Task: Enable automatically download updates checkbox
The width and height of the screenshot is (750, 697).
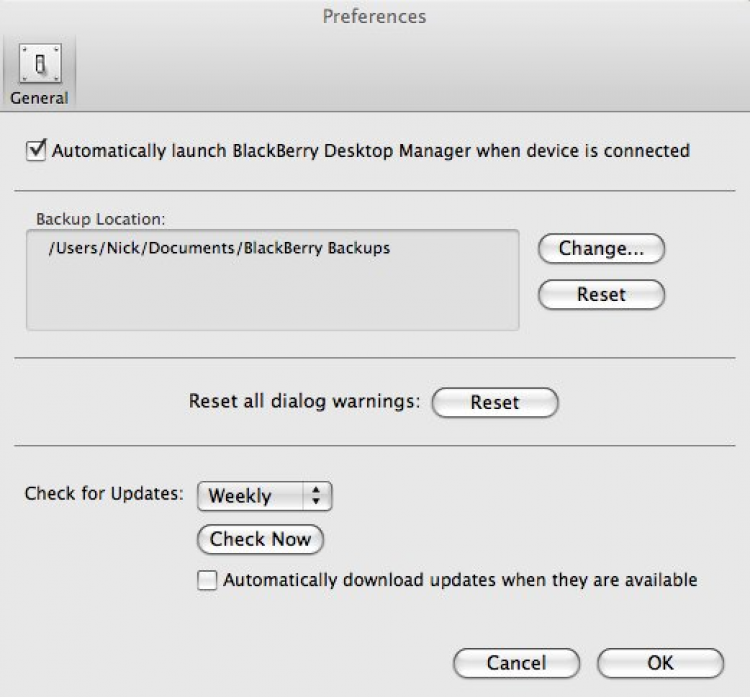Action: tap(207, 580)
